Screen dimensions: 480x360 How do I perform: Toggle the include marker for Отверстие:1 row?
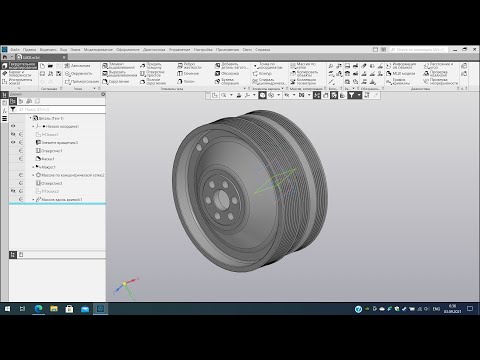(x=21, y=151)
